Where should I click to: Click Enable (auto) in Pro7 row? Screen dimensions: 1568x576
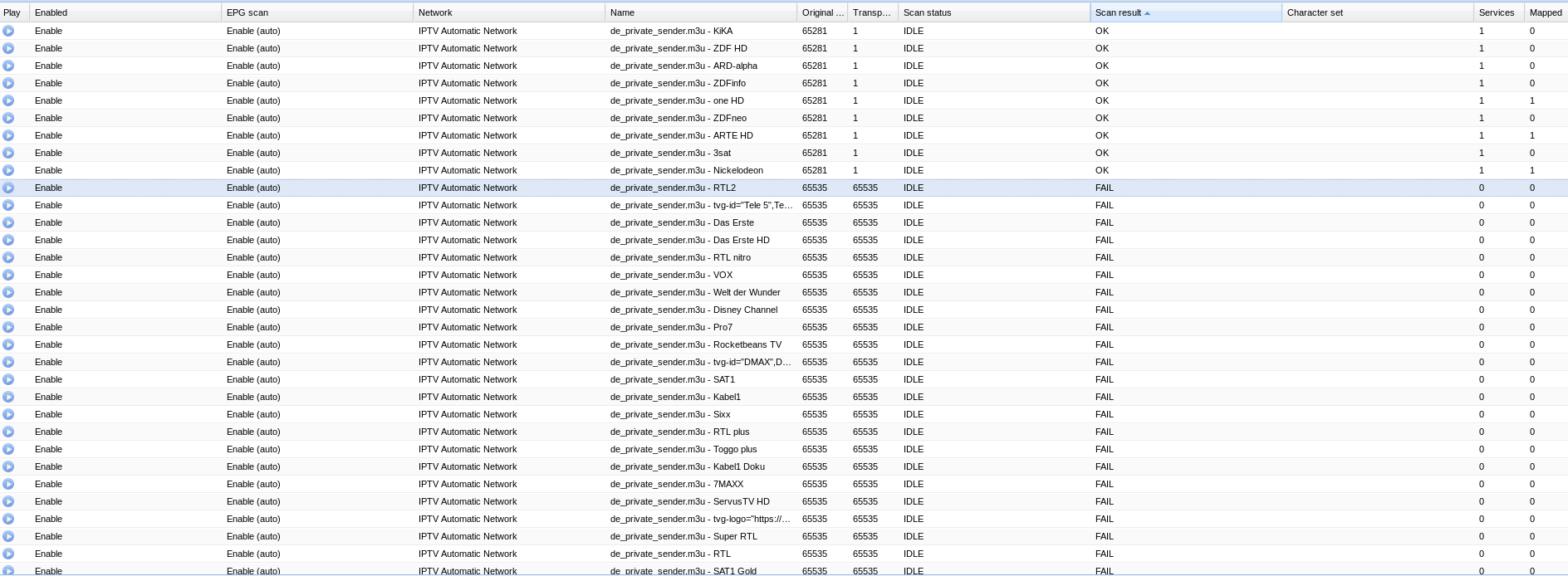pyautogui.click(x=317, y=327)
